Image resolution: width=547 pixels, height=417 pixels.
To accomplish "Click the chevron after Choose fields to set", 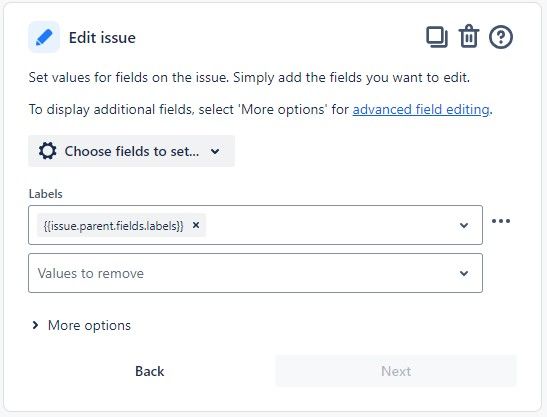I will (215, 151).
